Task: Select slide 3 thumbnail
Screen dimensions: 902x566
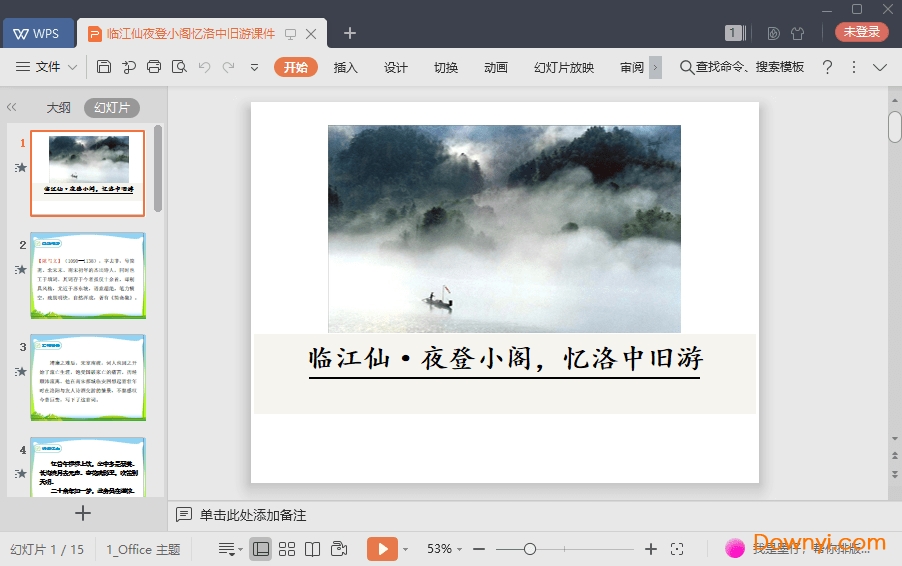Action: [x=88, y=377]
